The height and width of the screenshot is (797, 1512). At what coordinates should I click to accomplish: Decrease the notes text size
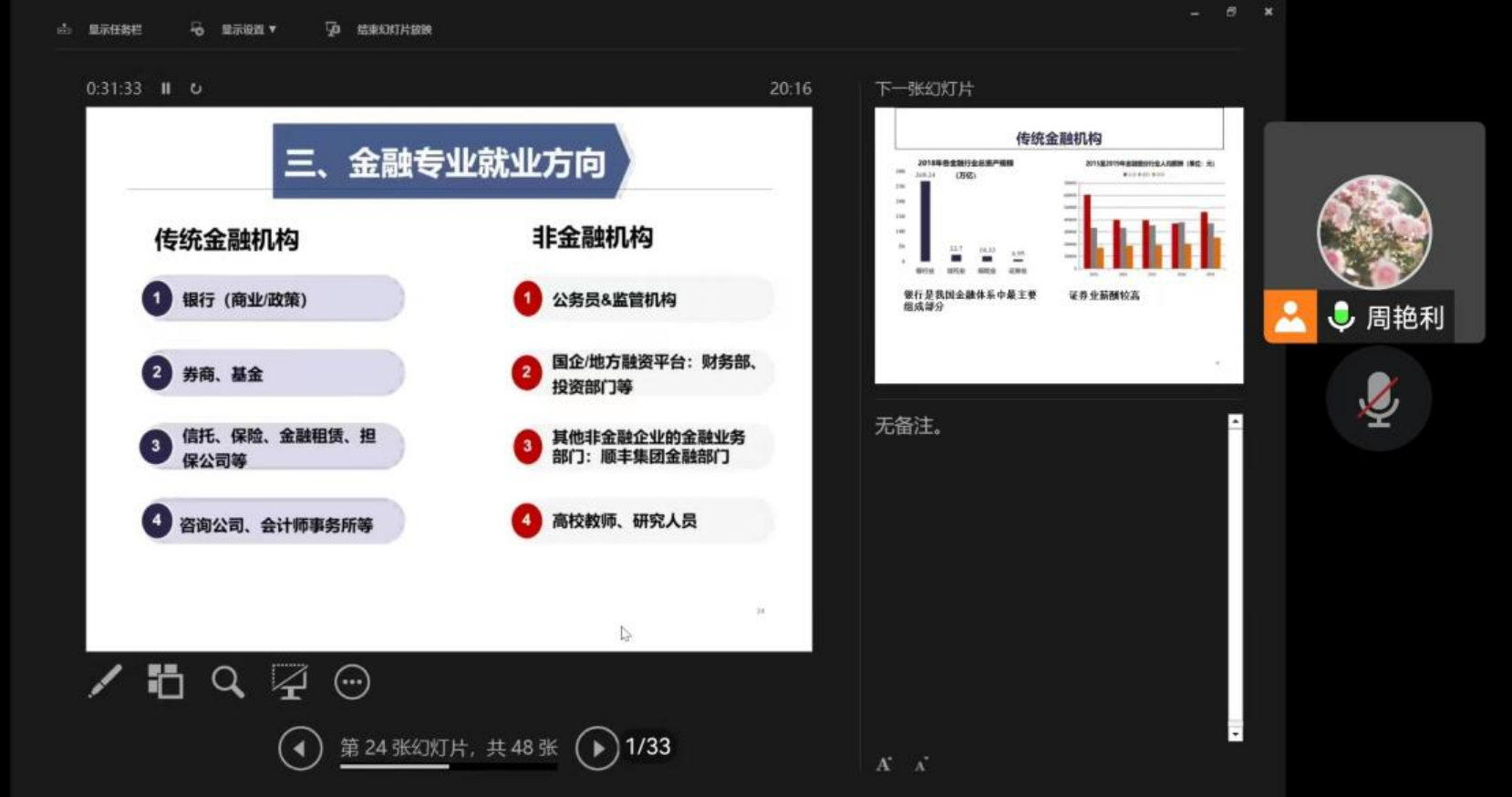point(921,764)
